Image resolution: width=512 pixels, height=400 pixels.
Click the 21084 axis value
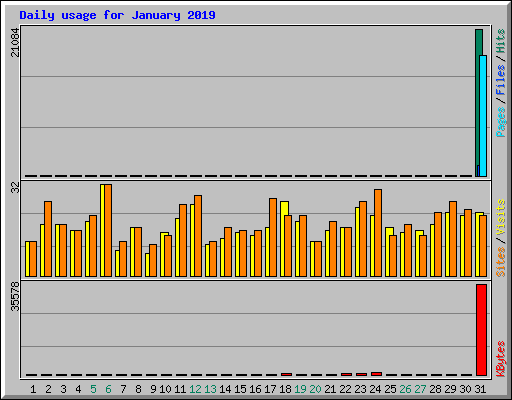pyautogui.click(x=15, y=42)
